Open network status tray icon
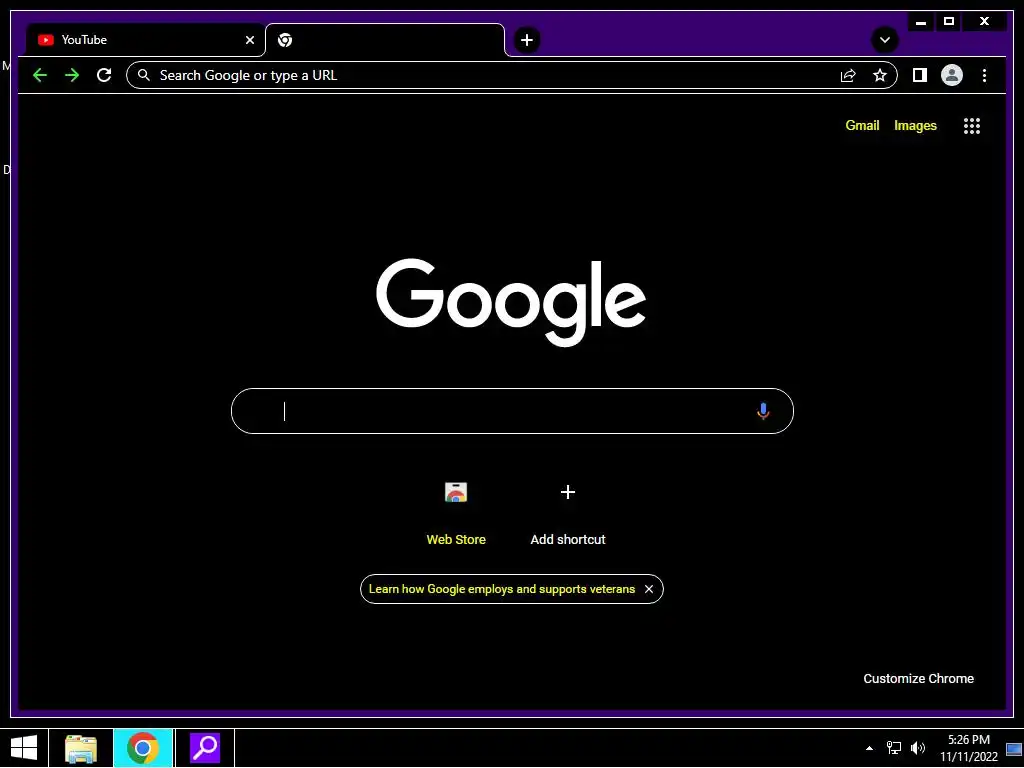Viewport: 1024px width, 768px height. pyautogui.click(x=893, y=748)
